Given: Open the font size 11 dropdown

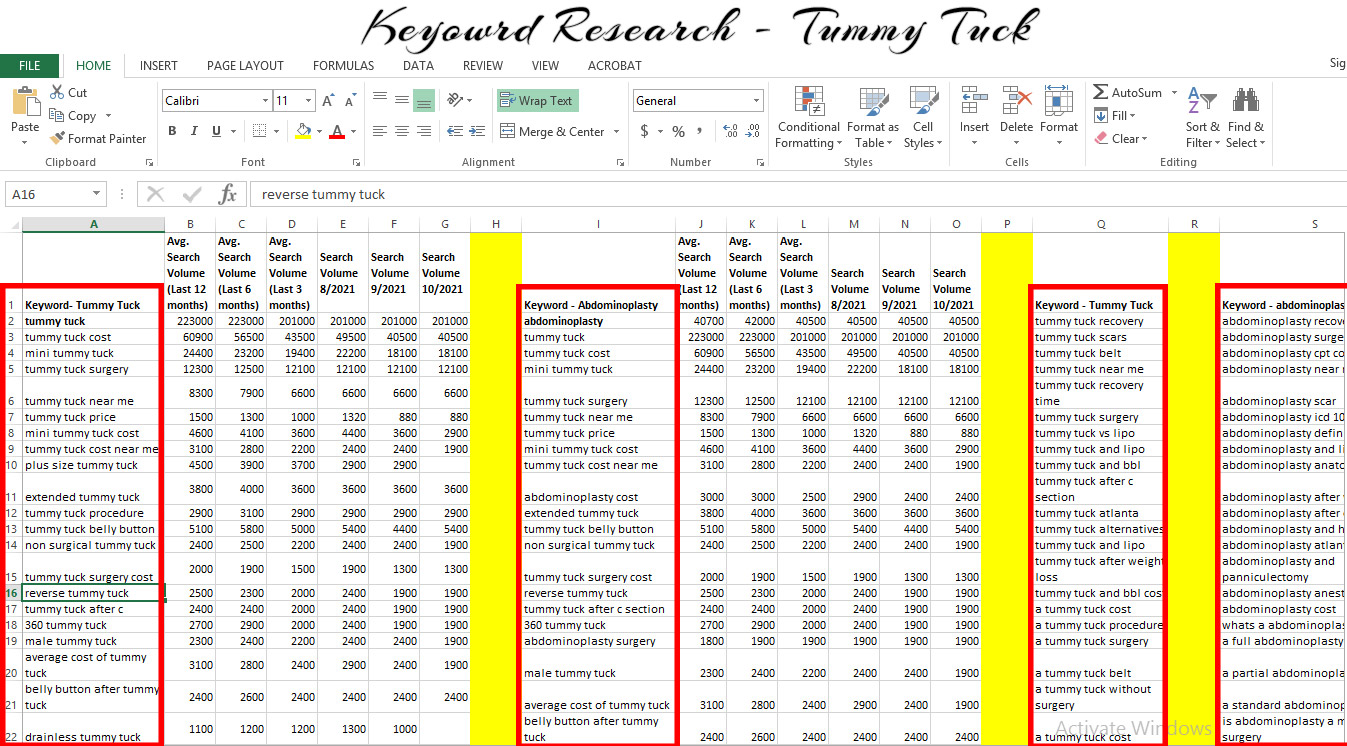Looking at the screenshot, I should 309,101.
